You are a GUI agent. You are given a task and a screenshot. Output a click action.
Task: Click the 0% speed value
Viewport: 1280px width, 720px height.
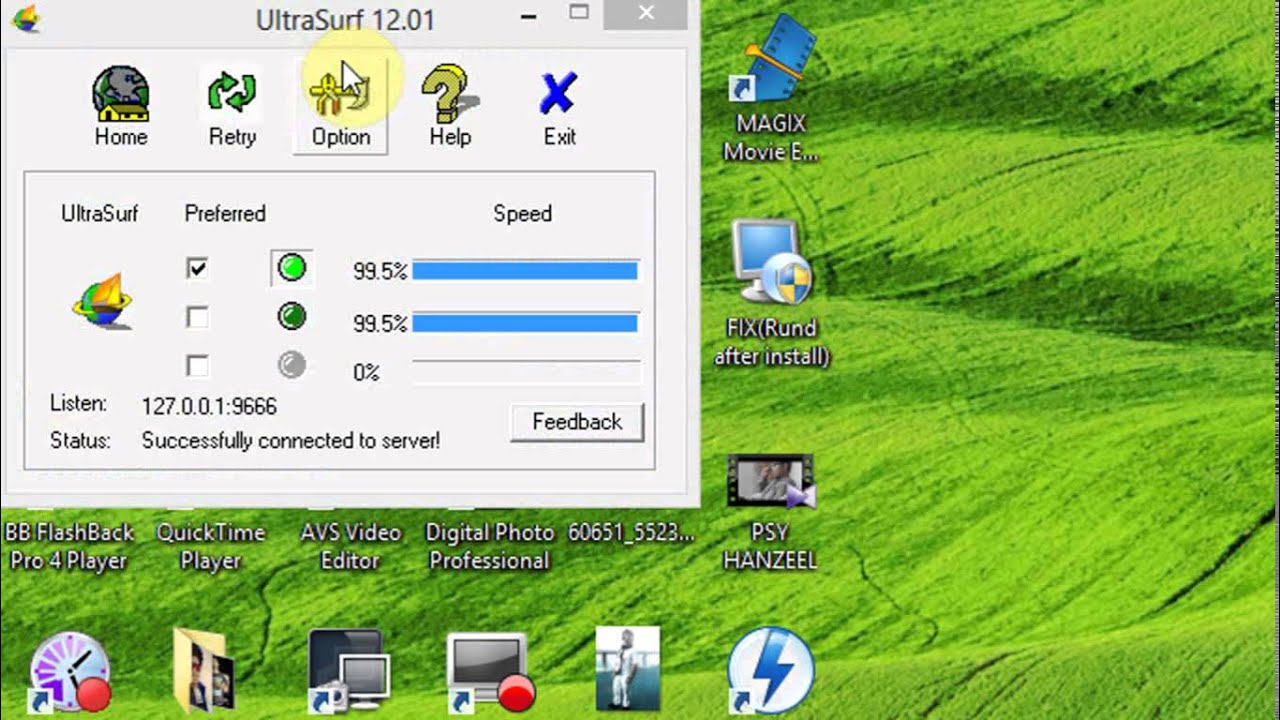click(x=366, y=373)
